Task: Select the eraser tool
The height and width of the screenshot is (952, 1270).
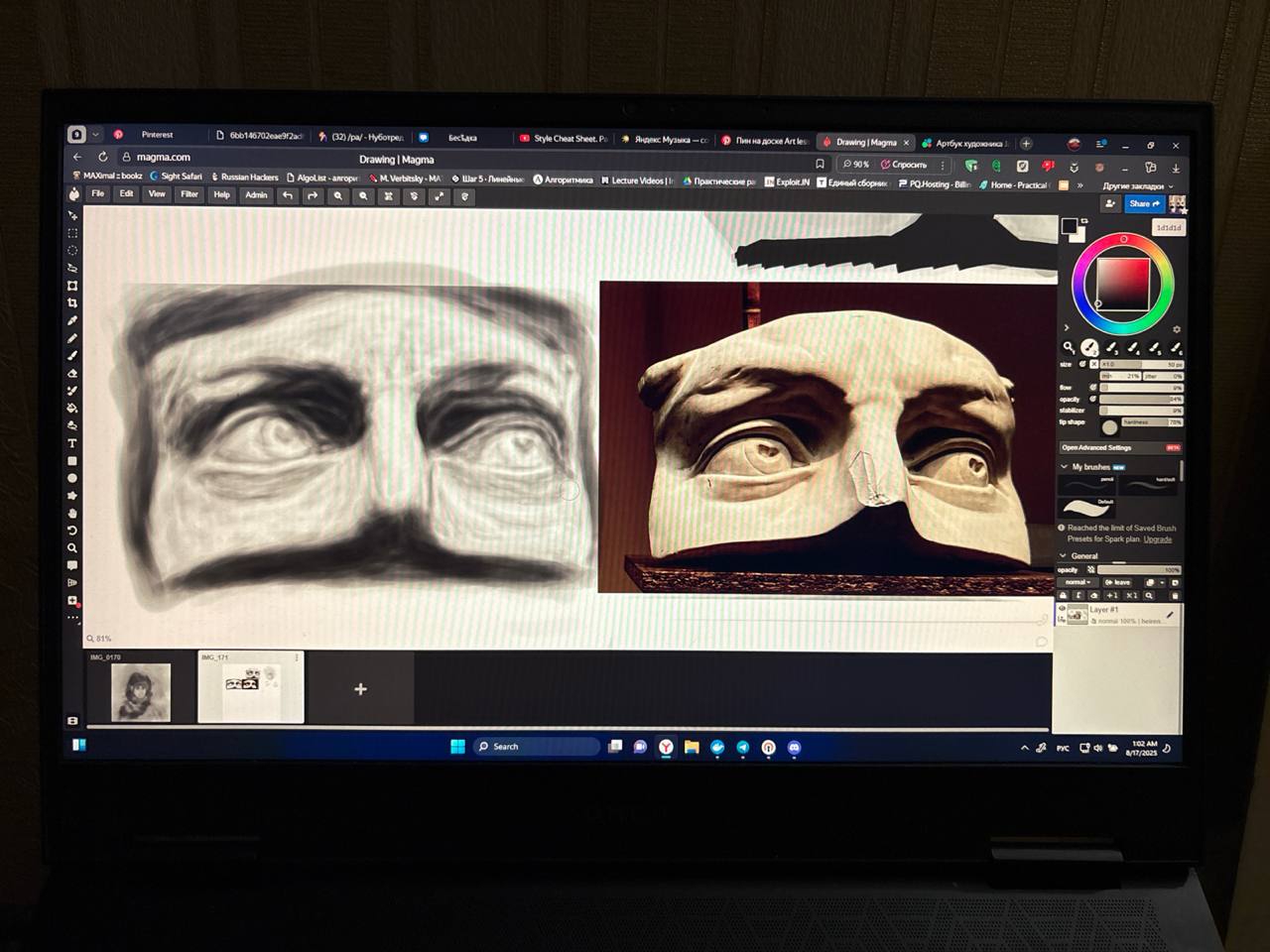Action: (72, 373)
